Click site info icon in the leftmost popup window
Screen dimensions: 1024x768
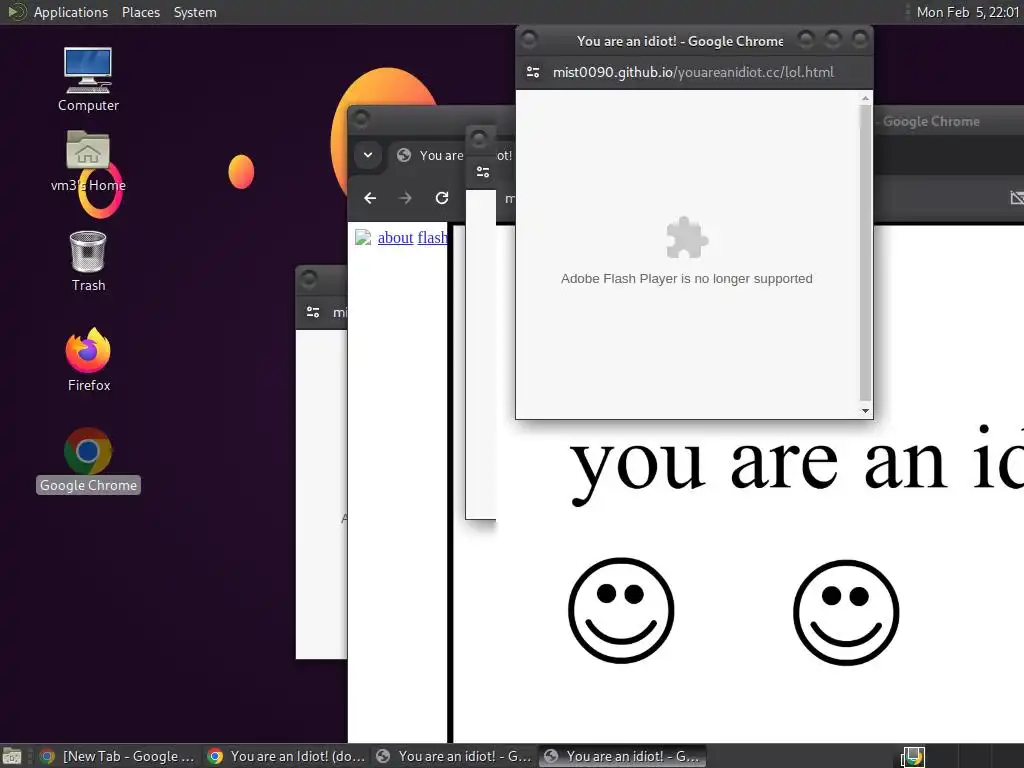pos(313,313)
